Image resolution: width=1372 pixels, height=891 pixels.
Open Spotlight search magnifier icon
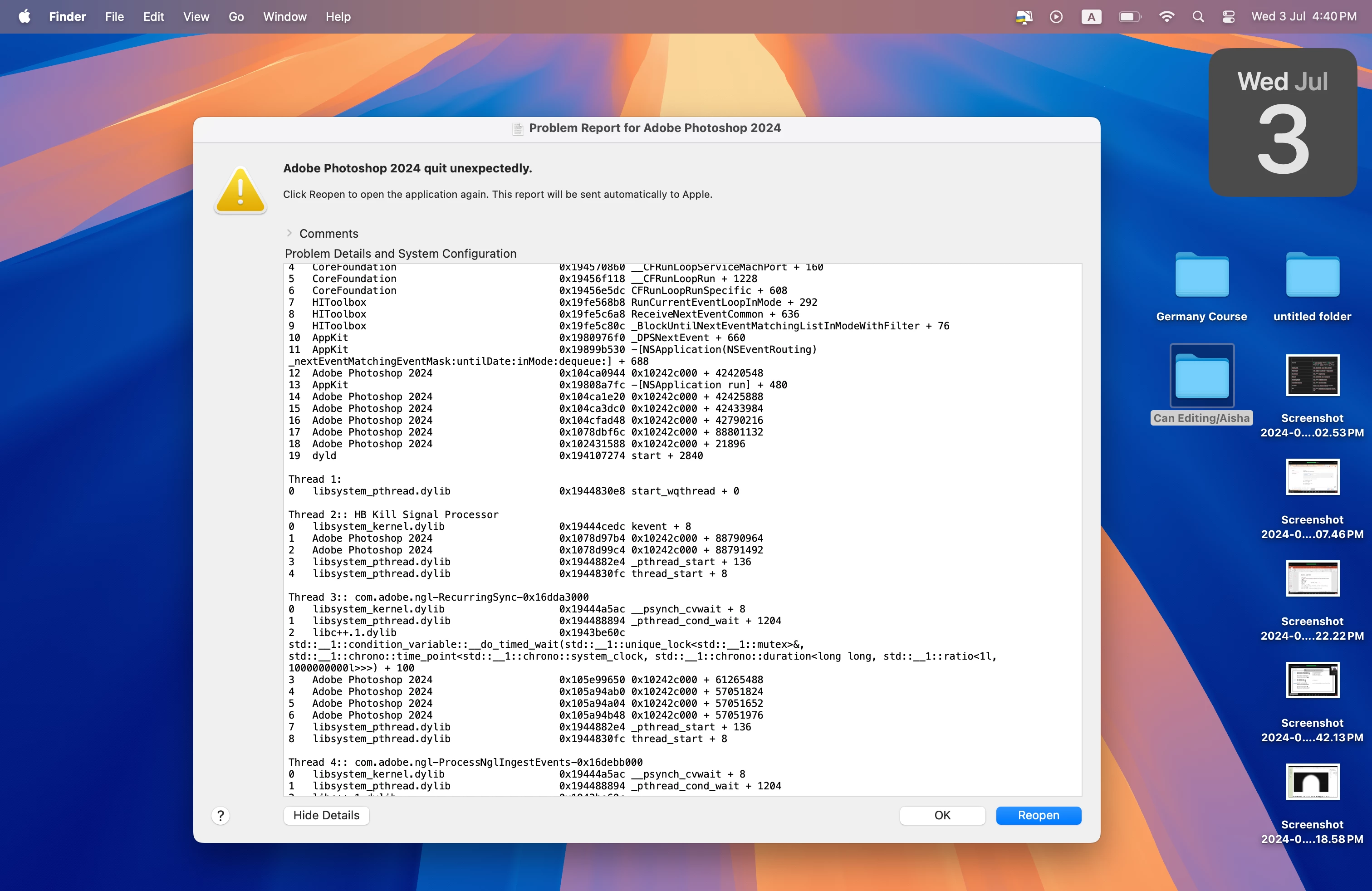point(1198,16)
